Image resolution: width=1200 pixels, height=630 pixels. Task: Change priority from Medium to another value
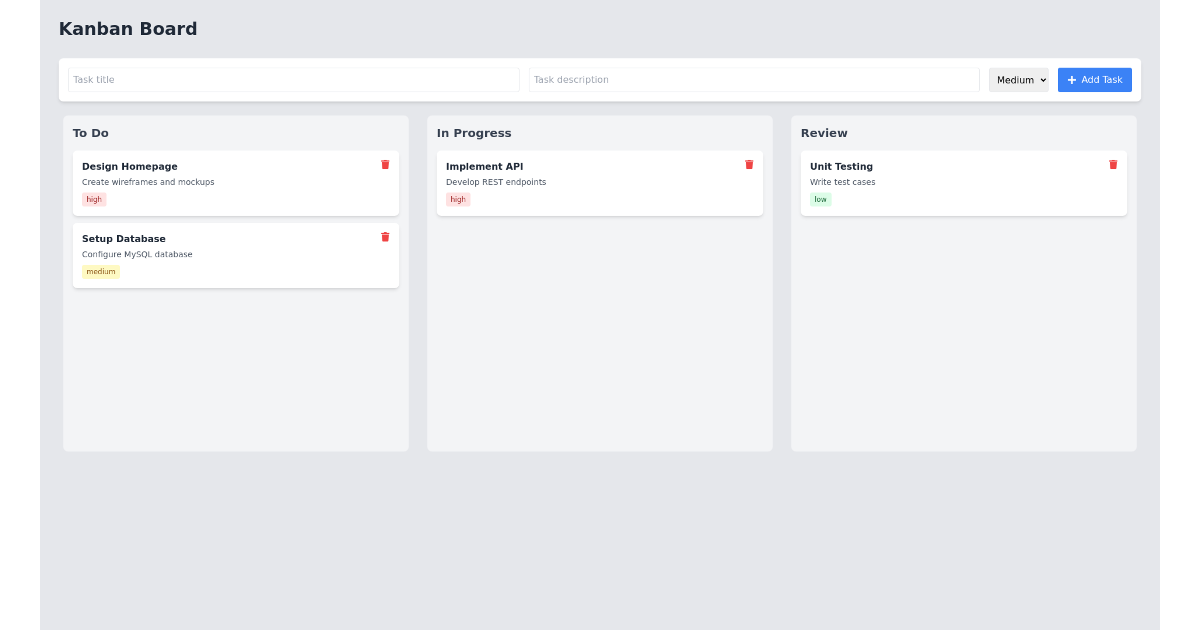[1018, 80]
